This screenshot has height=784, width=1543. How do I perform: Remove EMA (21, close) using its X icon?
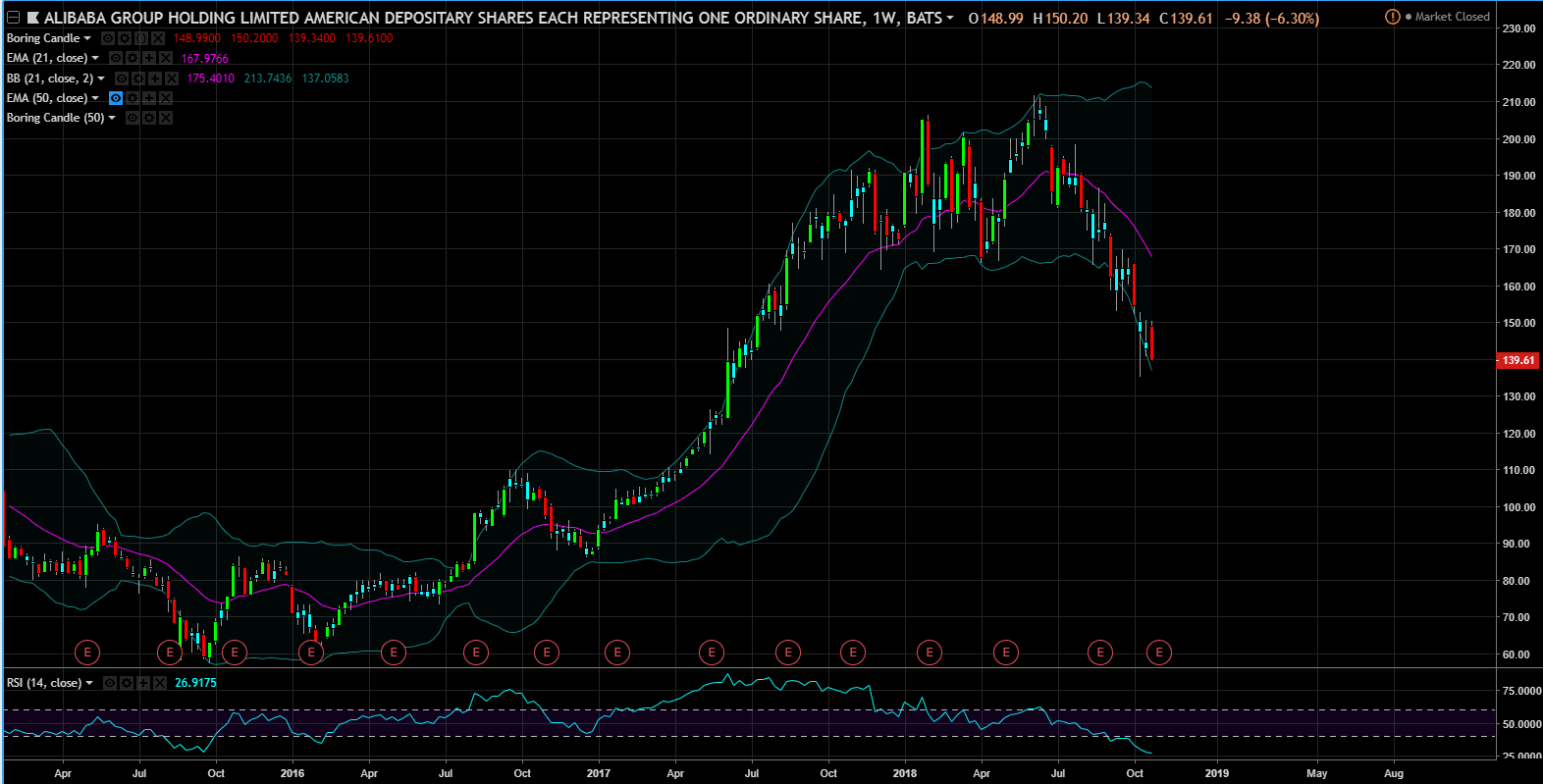click(x=166, y=58)
